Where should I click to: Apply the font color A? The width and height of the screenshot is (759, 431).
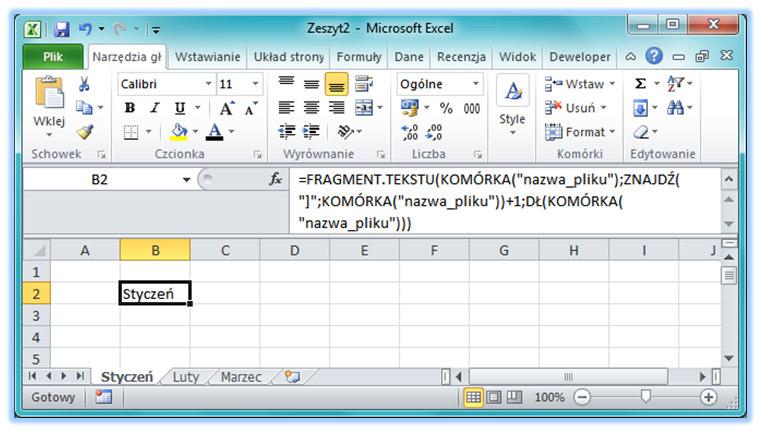214,132
